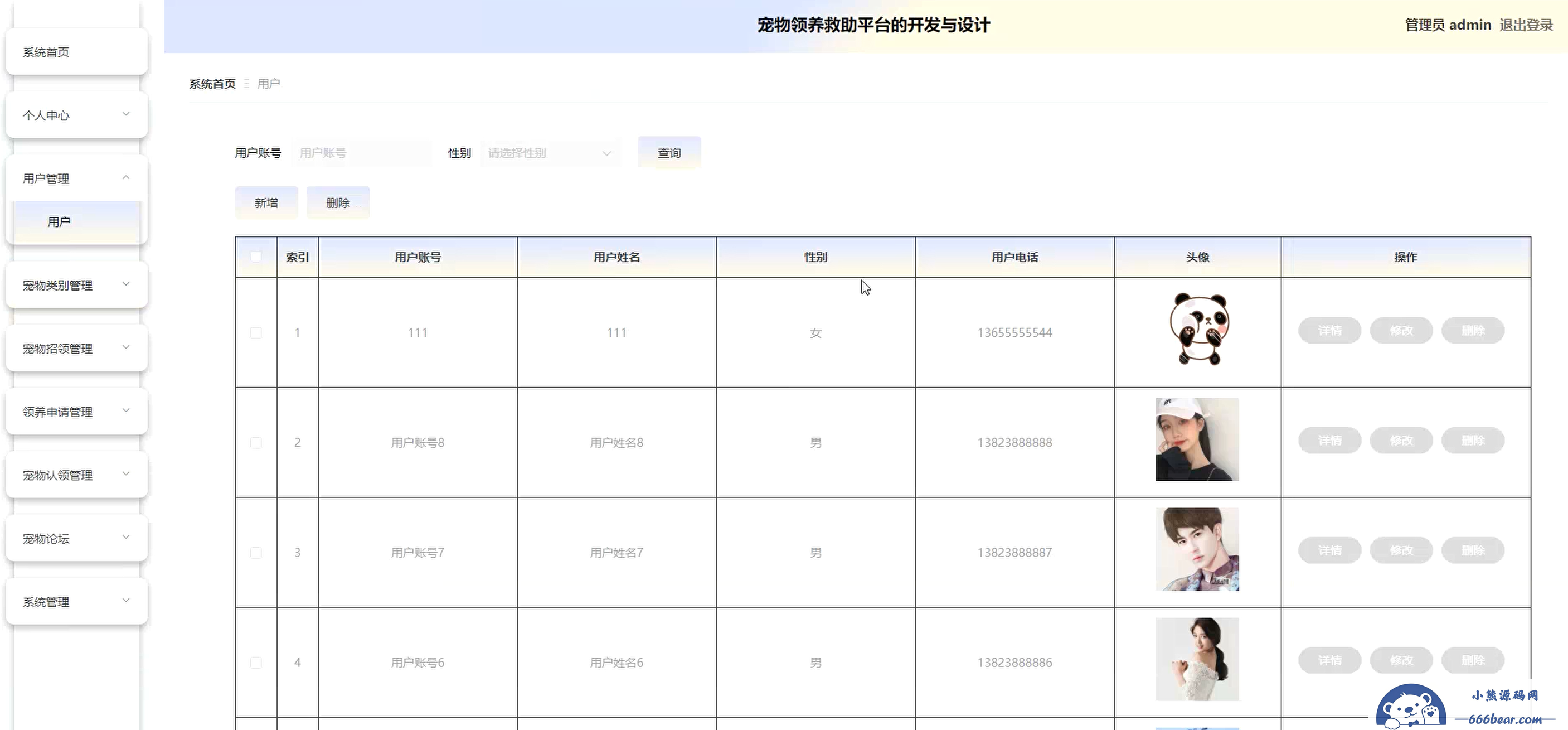Open 详情 for 用户账号7
This screenshot has width=1568, height=730.
pos(1330,550)
